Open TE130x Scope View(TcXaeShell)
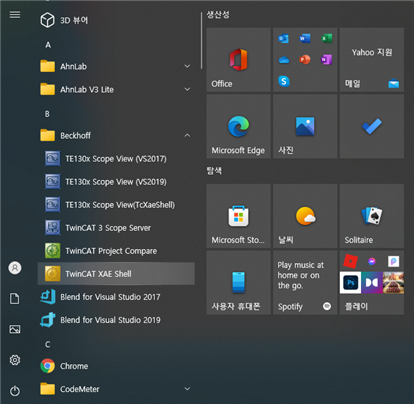This screenshot has height=404, width=414. coord(116,205)
